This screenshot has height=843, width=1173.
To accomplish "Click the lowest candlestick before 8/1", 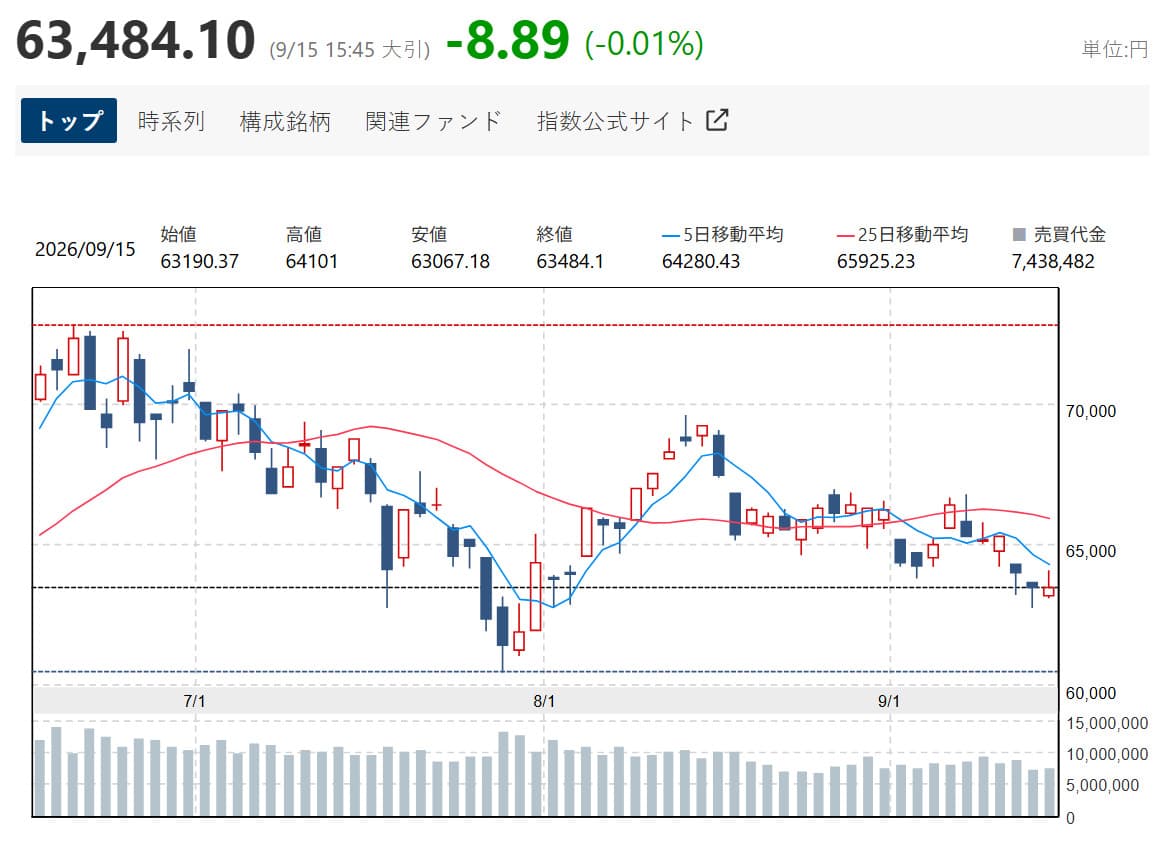I will 503,627.
